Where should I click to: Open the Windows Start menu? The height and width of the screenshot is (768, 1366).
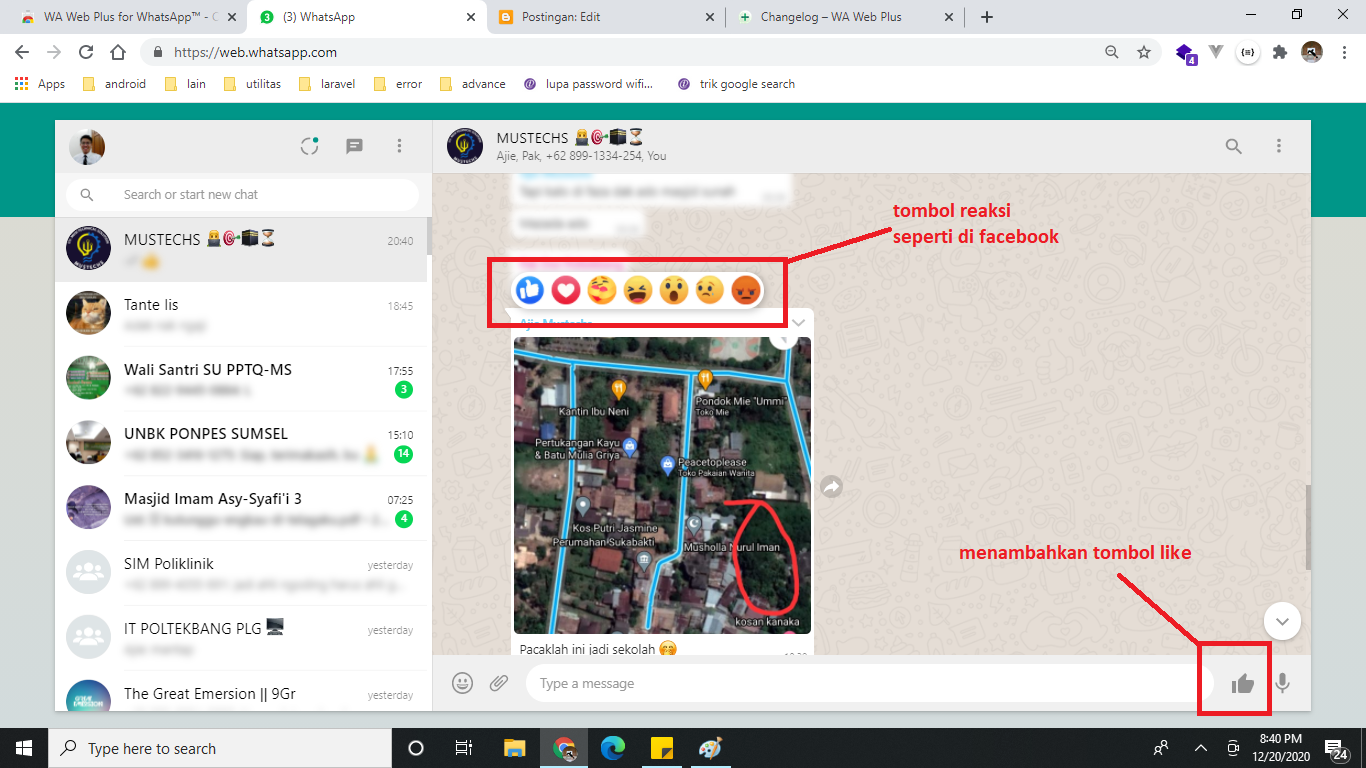tap(23, 748)
